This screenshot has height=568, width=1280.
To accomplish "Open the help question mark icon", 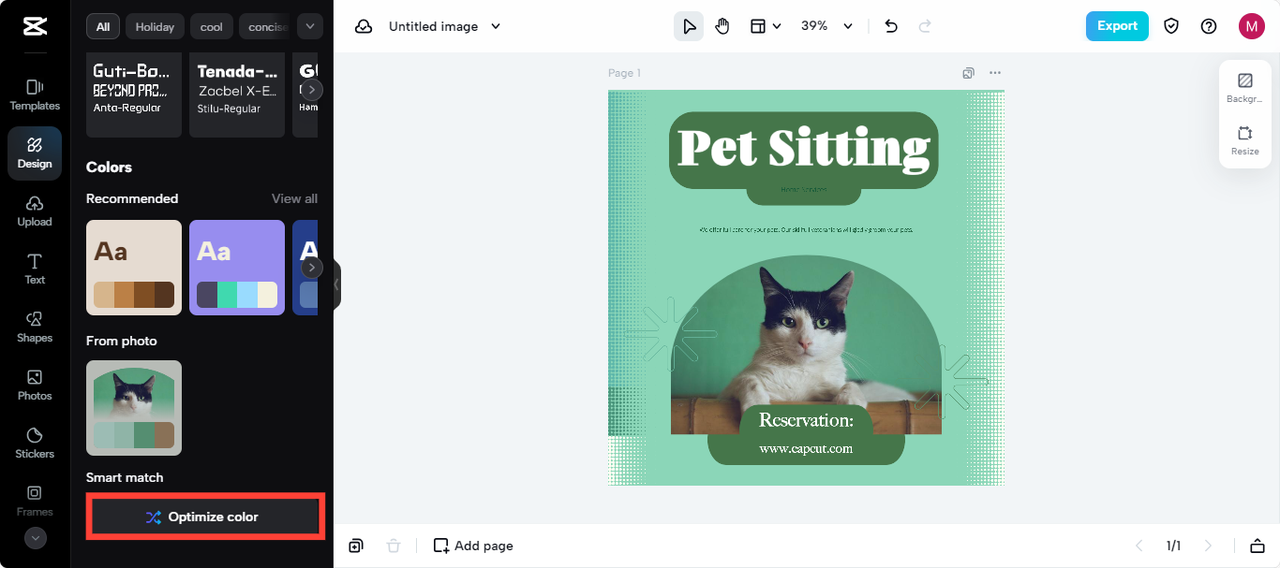I will click(x=1209, y=26).
